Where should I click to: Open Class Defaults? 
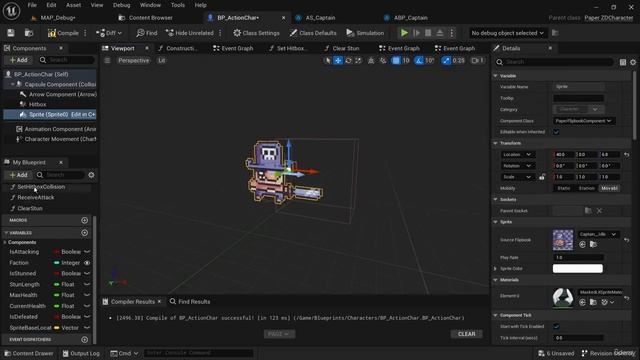313,33
